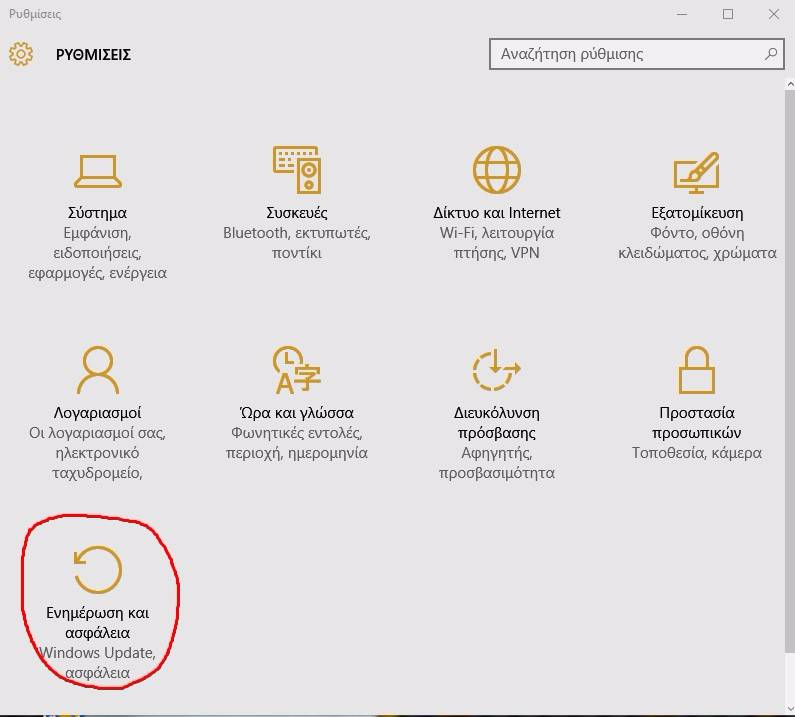Maximize the Ρυθμίσεις window
Image resolution: width=795 pixels, height=717 pixels.
pos(728,14)
